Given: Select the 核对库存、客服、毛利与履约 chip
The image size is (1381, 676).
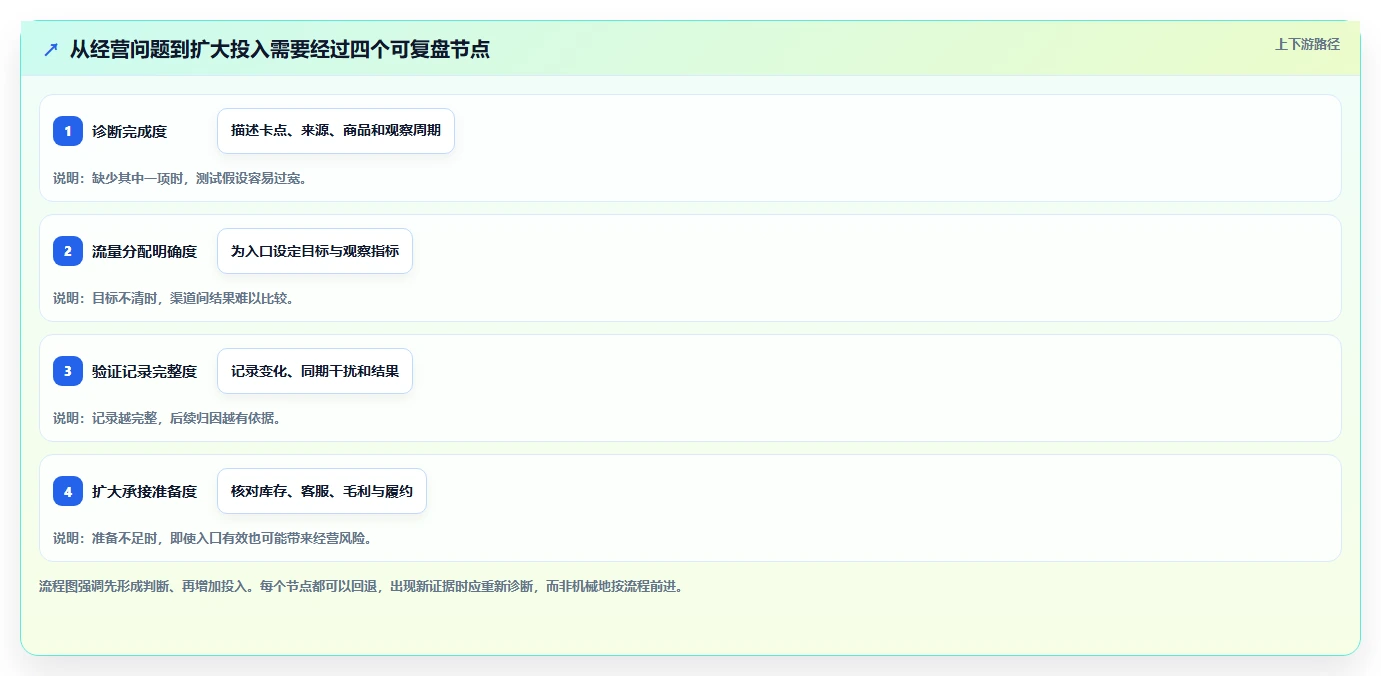Looking at the screenshot, I should pyautogui.click(x=322, y=491).
